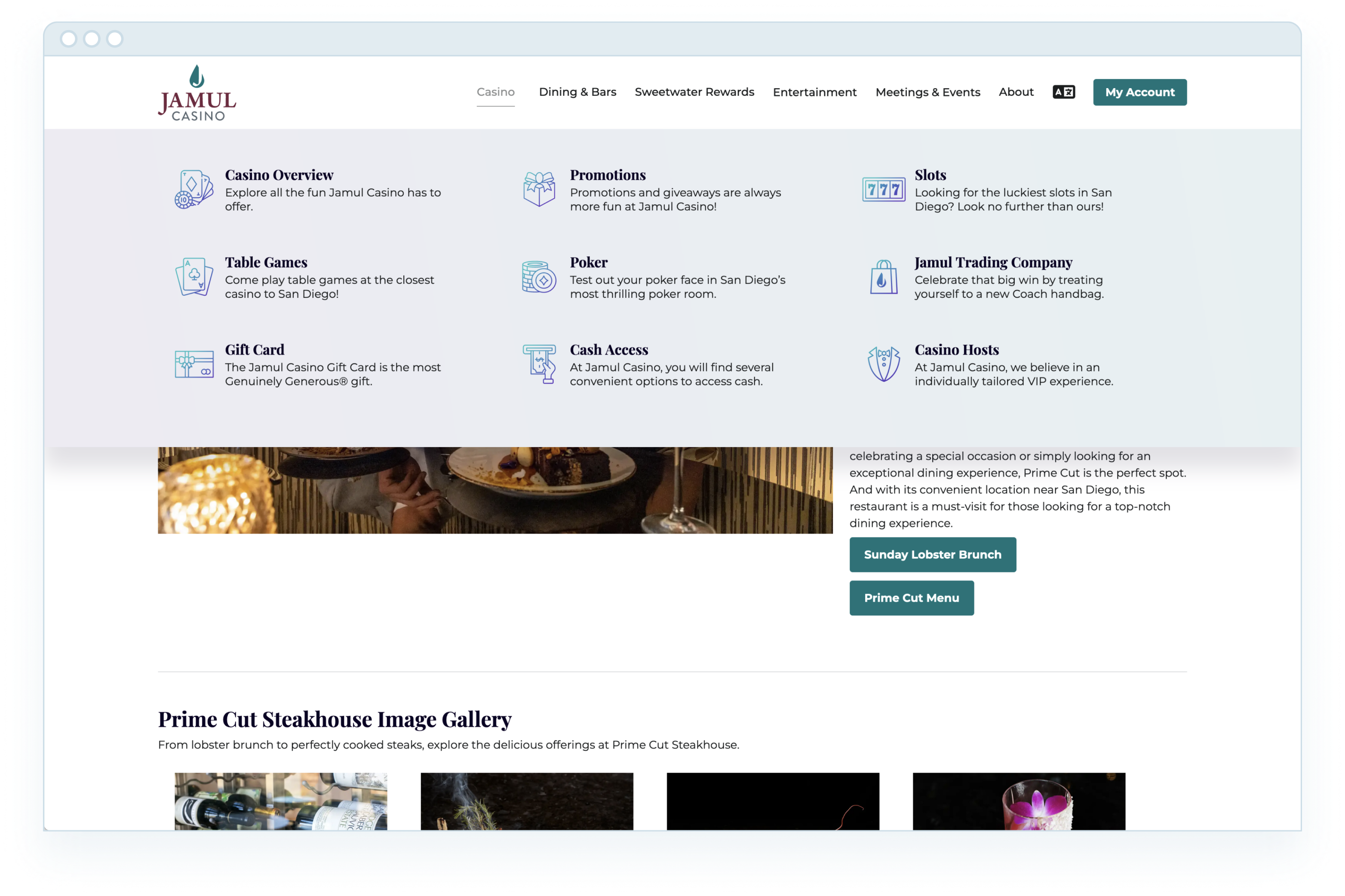Click 'Promotions and giveaways are always' description
This screenshot has height=896, width=1345.
[675, 199]
